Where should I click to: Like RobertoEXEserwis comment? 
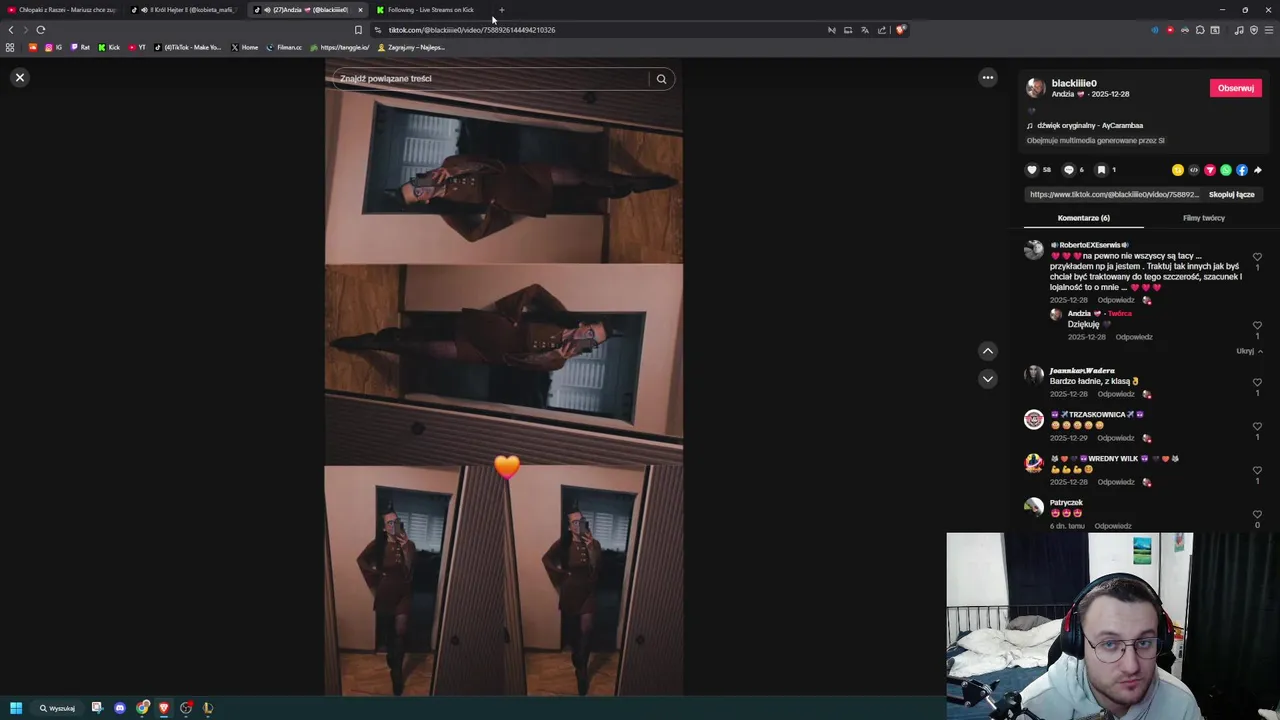tap(1257, 257)
